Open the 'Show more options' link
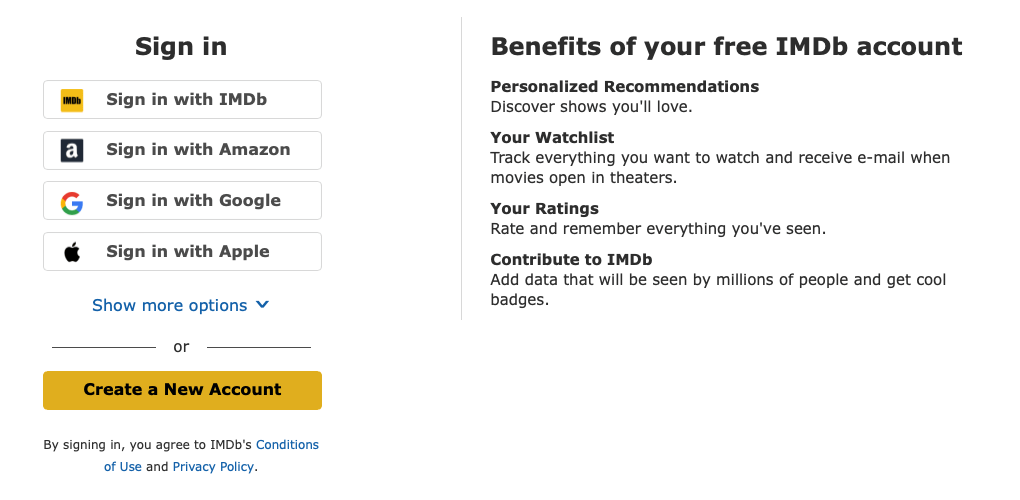This screenshot has height=500, width=1020. (170, 305)
